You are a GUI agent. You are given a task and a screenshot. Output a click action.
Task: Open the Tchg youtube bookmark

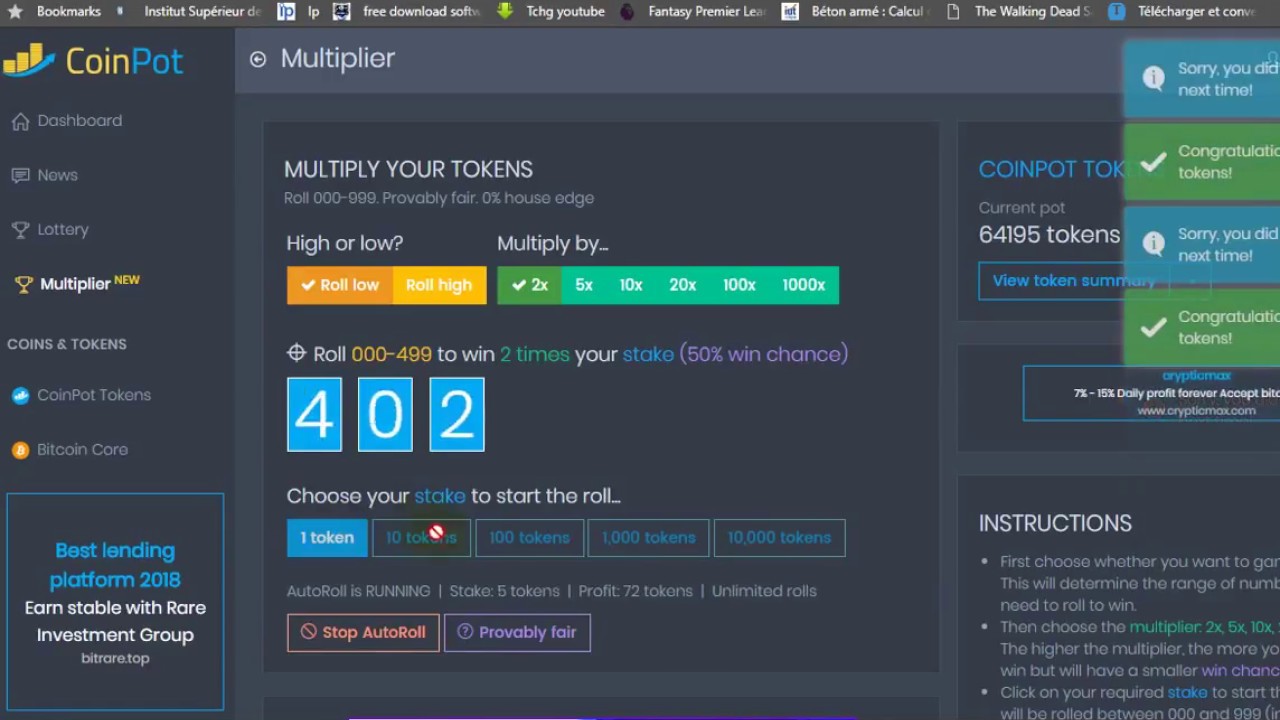(x=552, y=12)
